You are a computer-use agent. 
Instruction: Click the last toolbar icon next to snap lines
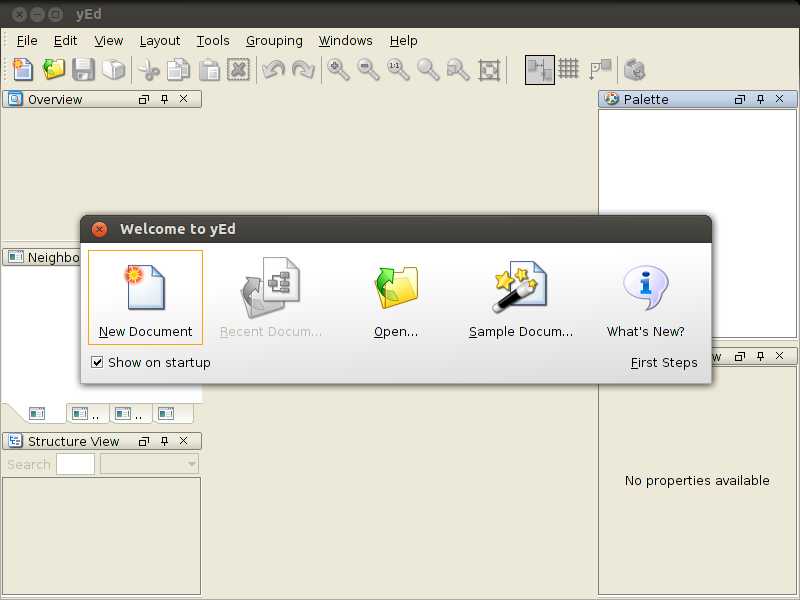[x=635, y=69]
